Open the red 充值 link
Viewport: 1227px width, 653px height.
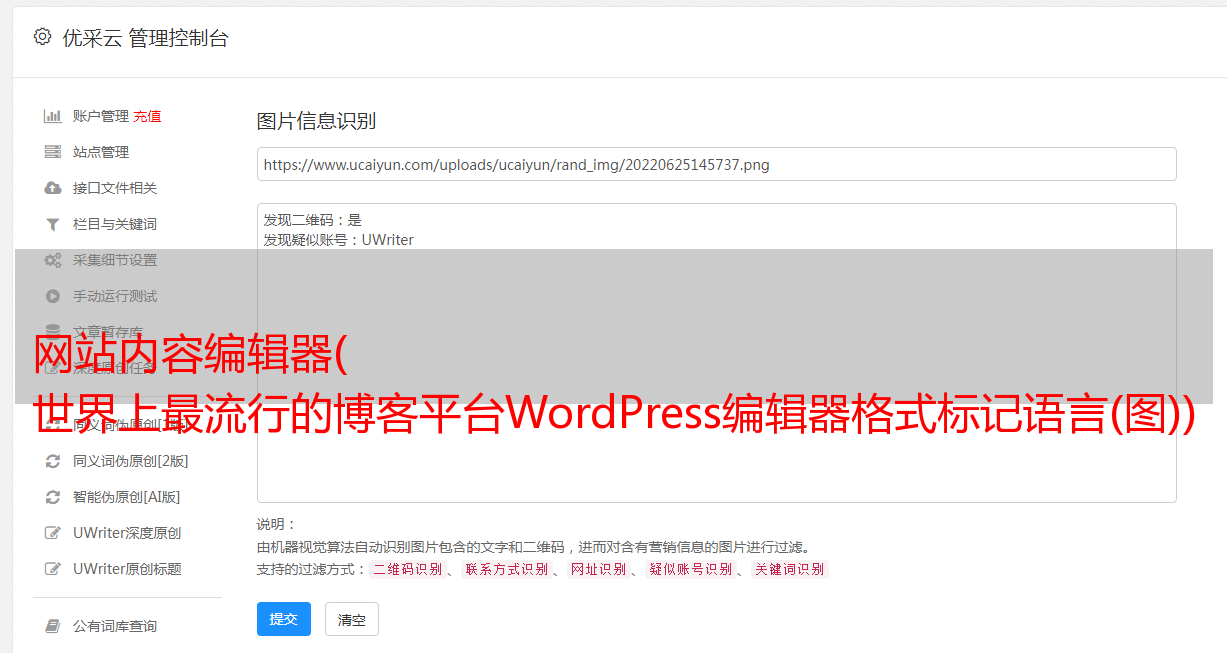pyautogui.click(x=147, y=116)
